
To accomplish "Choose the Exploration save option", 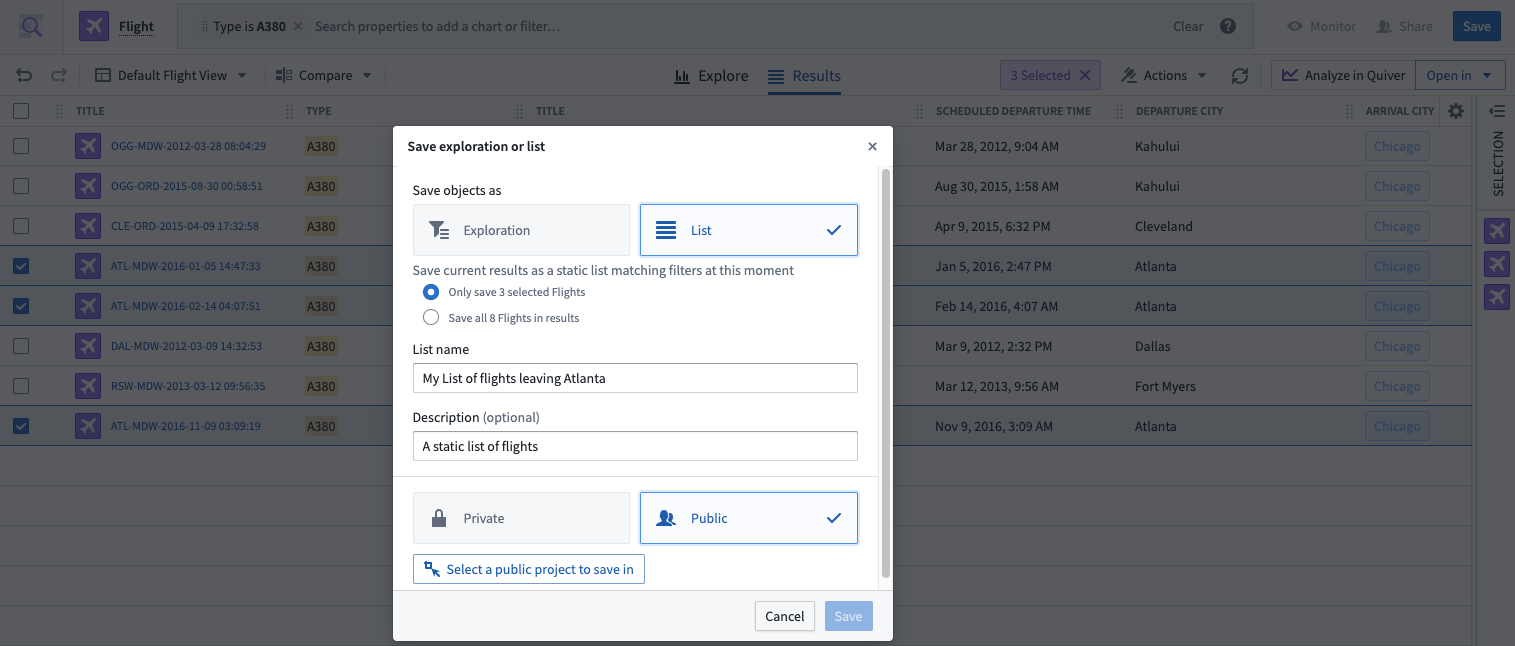I will click(521, 230).
